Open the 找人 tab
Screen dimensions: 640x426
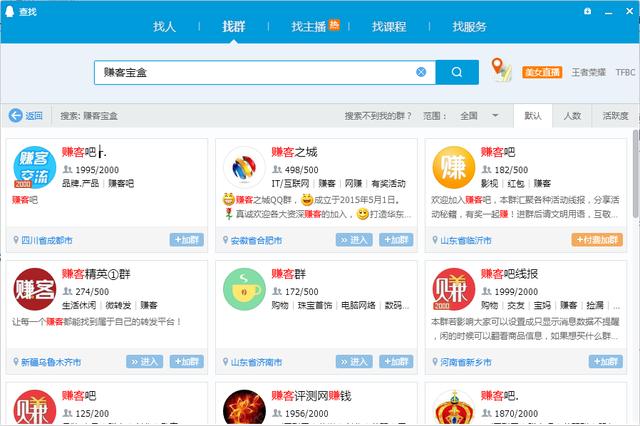(x=164, y=27)
